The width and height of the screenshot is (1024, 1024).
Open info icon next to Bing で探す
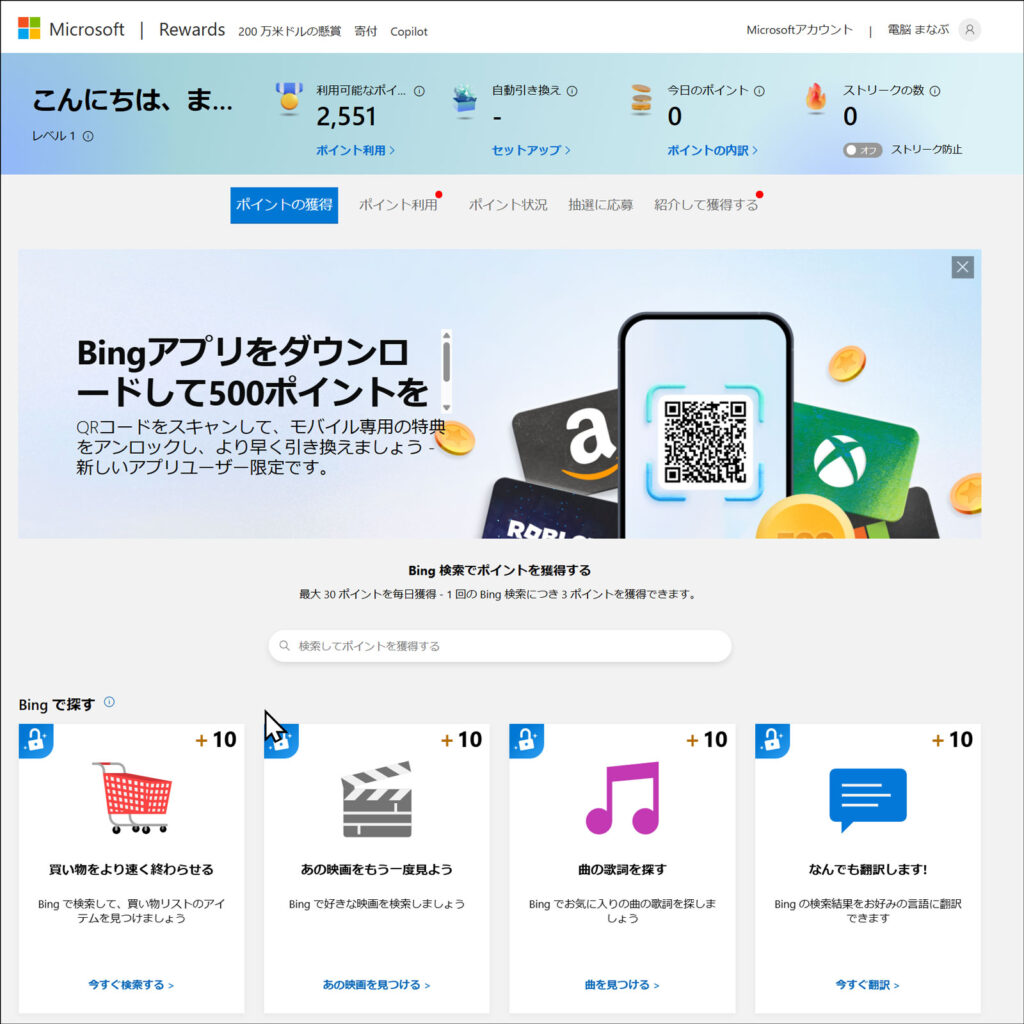(x=109, y=702)
